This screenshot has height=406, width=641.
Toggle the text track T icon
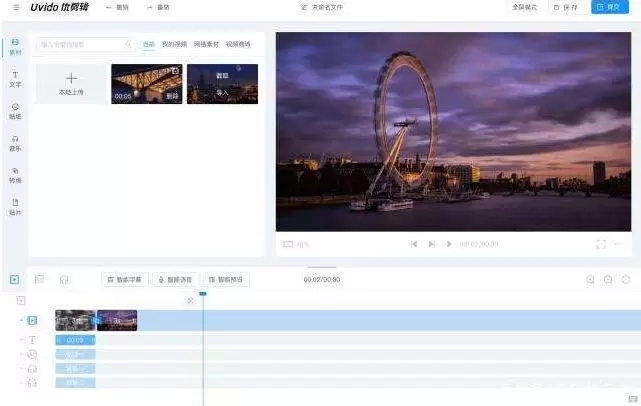(32, 340)
